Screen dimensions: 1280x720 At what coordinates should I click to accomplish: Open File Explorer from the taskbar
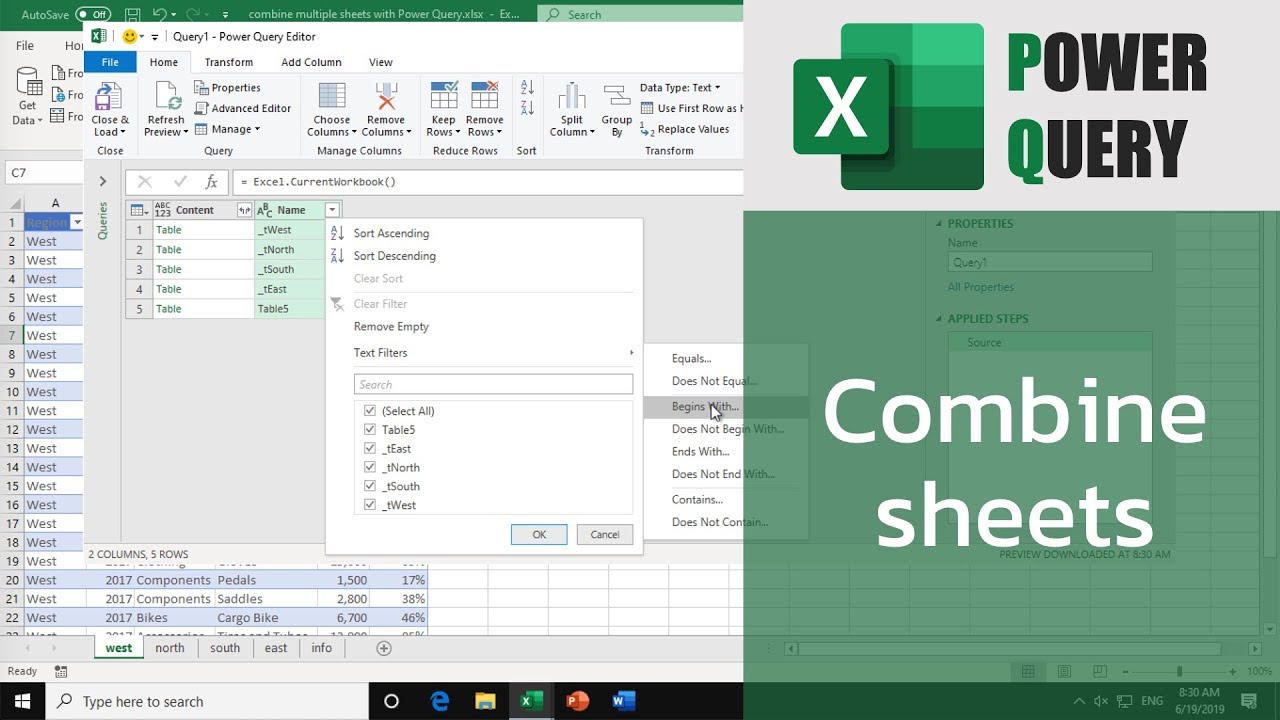485,701
